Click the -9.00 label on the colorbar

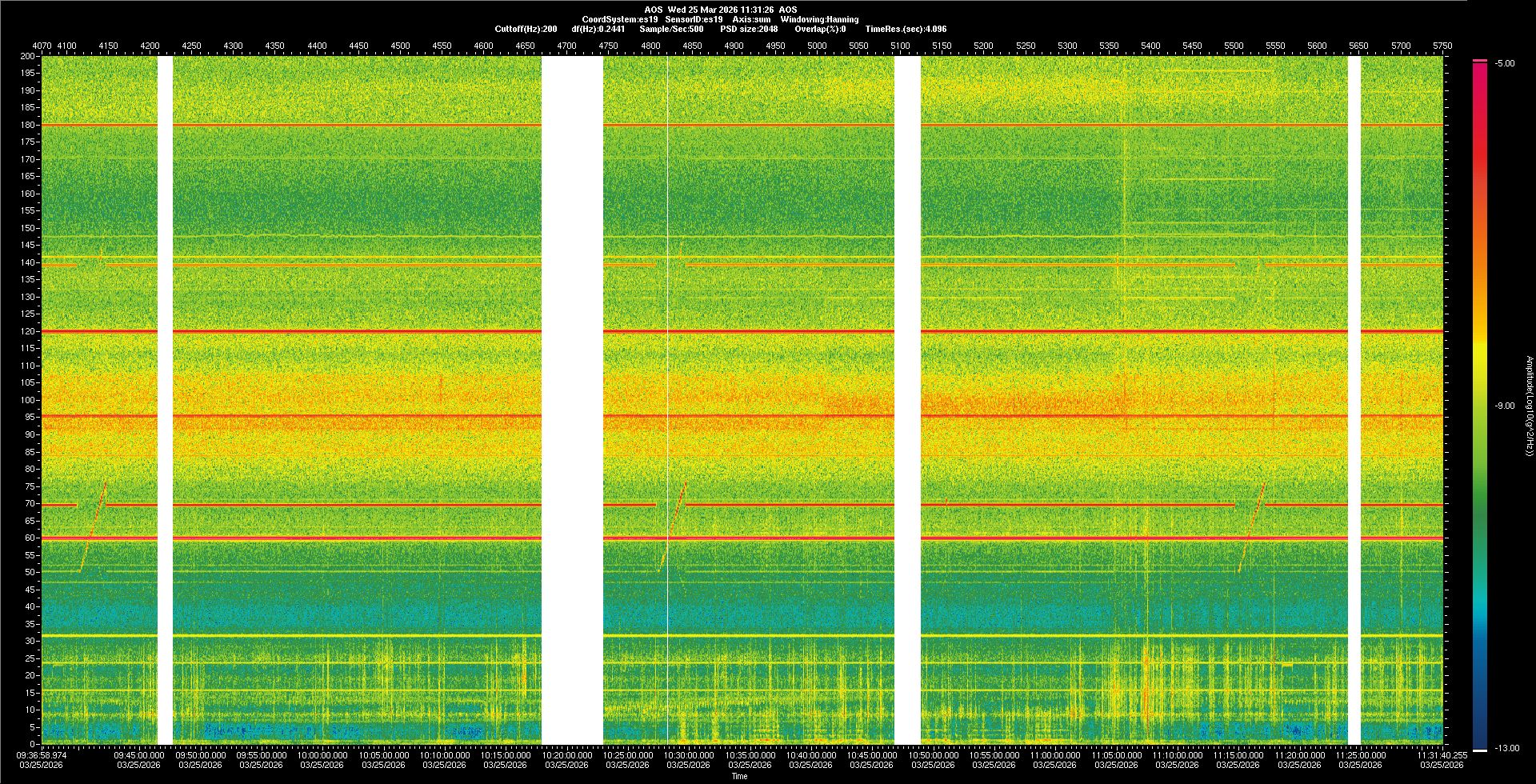point(1504,406)
